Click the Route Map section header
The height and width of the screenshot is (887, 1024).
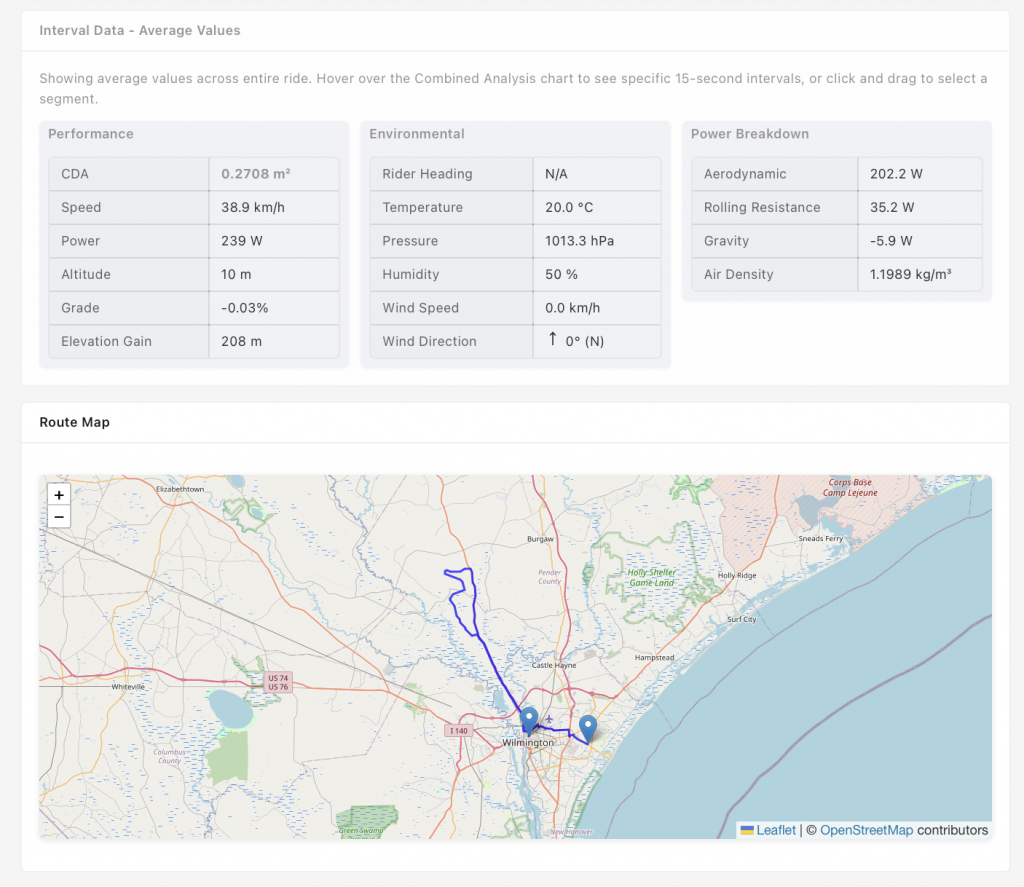75,422
